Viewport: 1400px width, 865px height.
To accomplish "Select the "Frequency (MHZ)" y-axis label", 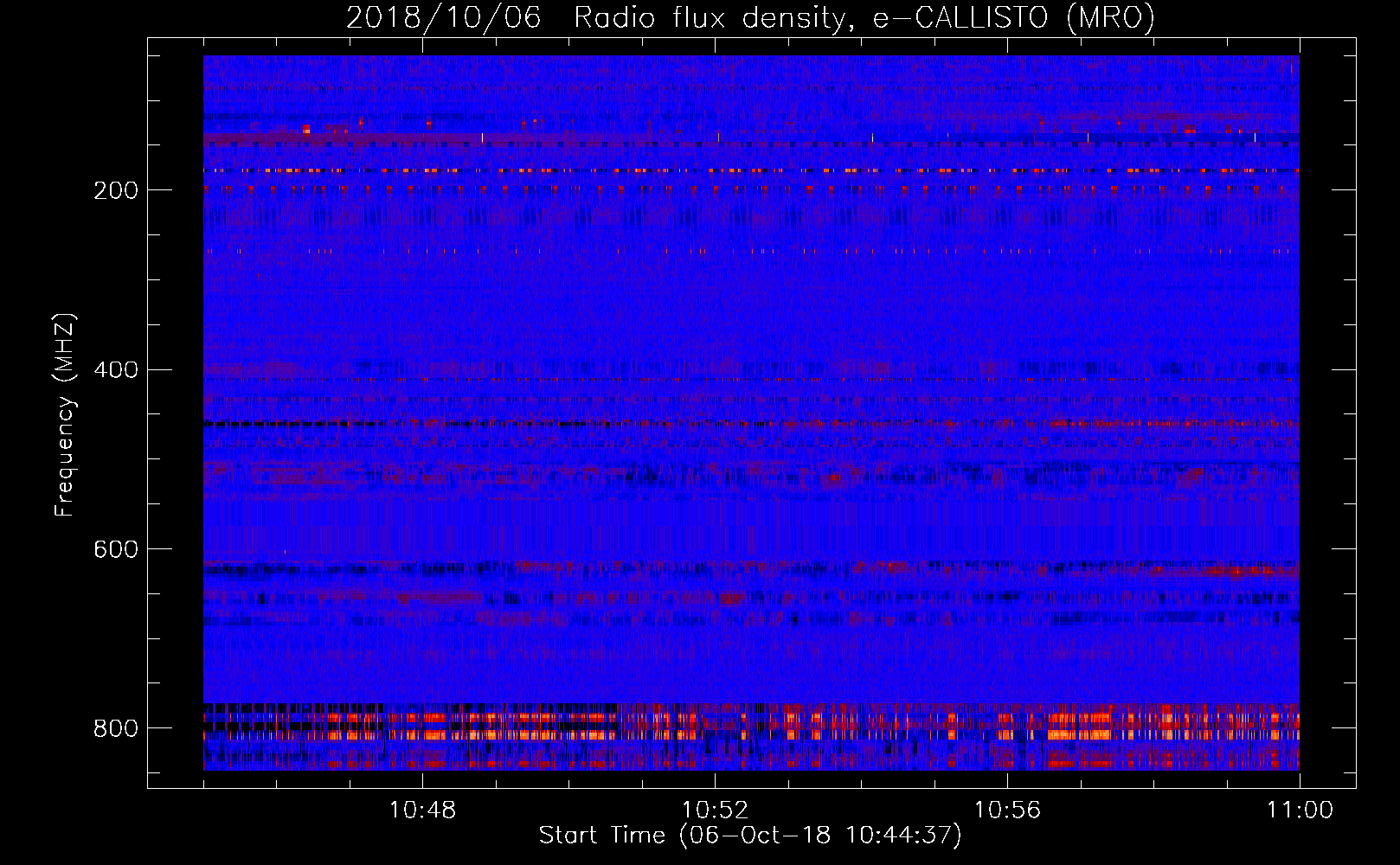I will click(x=65, y=414).
